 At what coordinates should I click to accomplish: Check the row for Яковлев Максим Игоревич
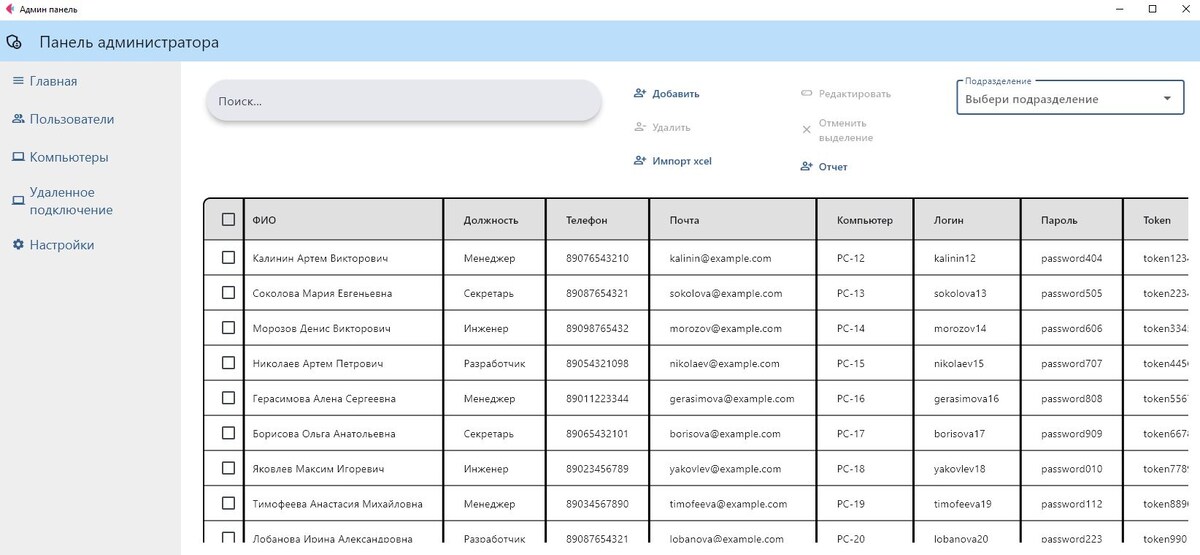[228, 468]
